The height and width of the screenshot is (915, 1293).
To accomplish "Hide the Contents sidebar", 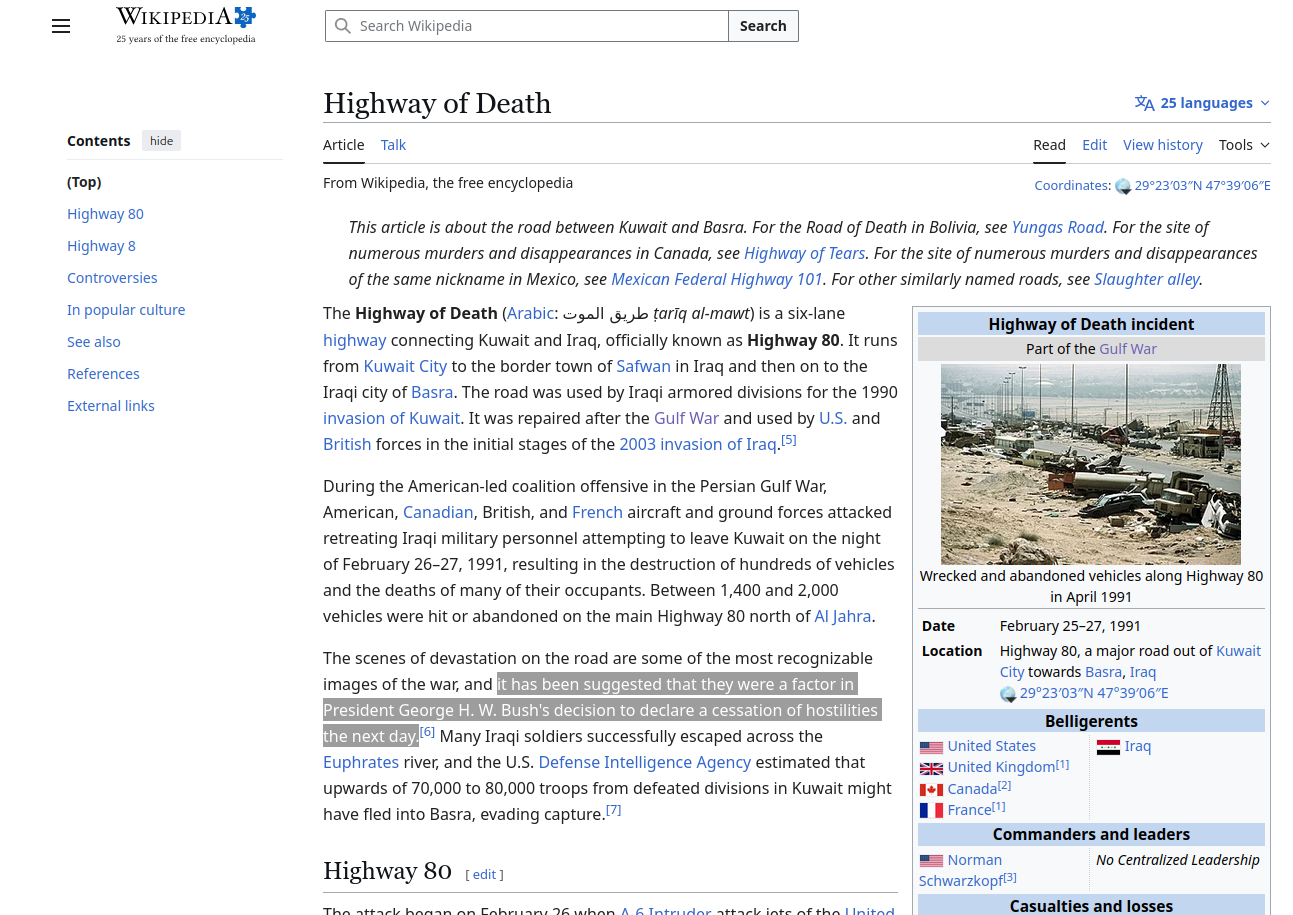I will (161, 141).
